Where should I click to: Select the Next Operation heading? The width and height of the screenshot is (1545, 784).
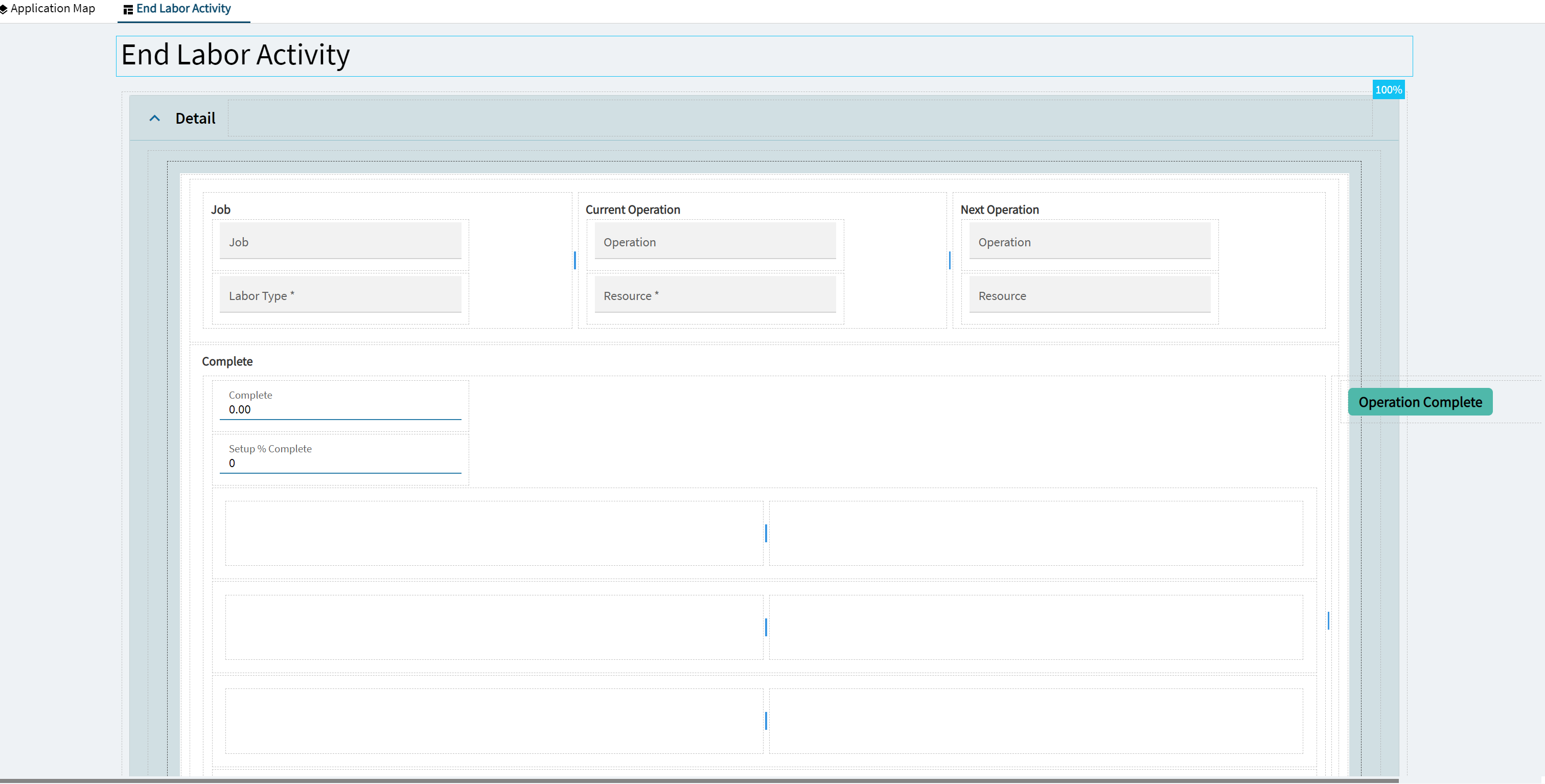(x=999, y=210)
